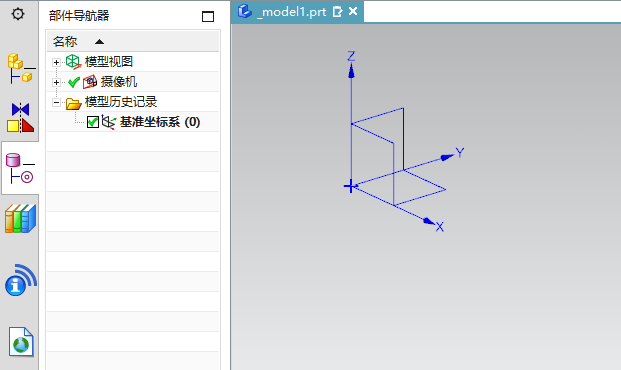Select the 模型视图 icon
The height and width of the screenshot is (370, 621).
pyautogui.click(x=73, y=62)
